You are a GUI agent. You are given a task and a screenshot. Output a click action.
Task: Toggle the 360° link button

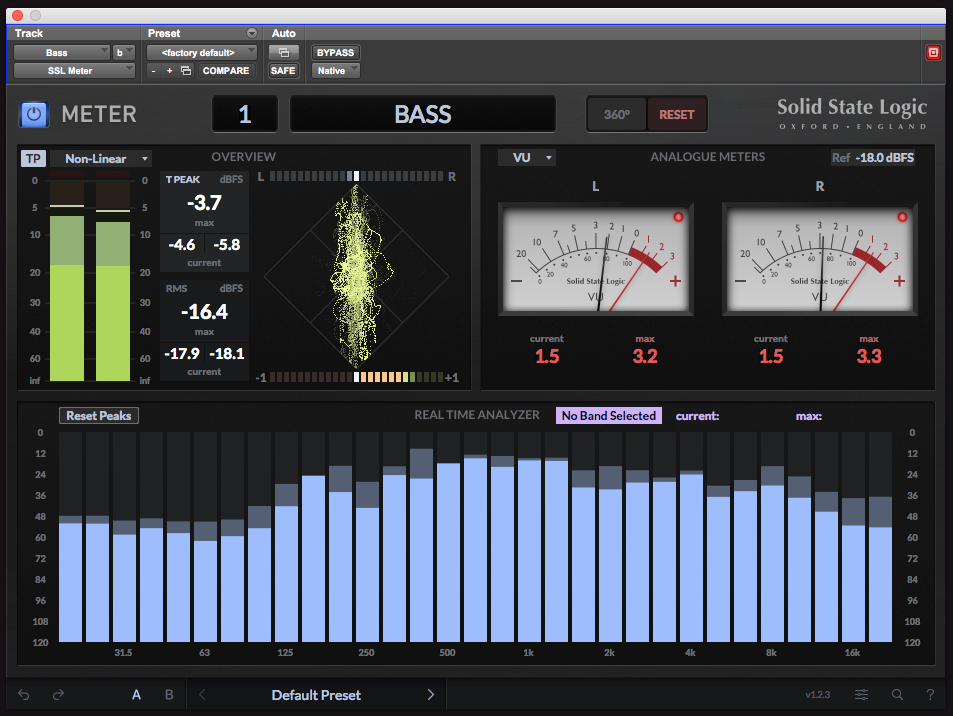616,114
